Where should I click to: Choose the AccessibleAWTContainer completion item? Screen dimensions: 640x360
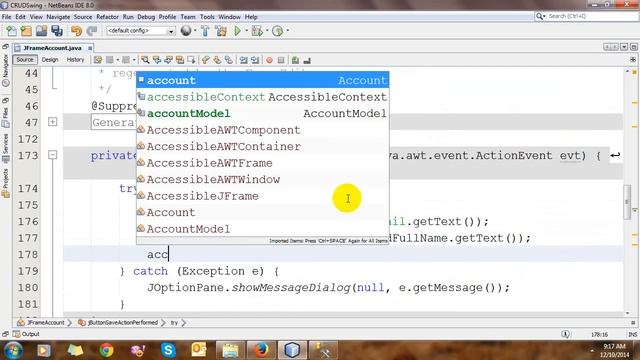point(263,147)
